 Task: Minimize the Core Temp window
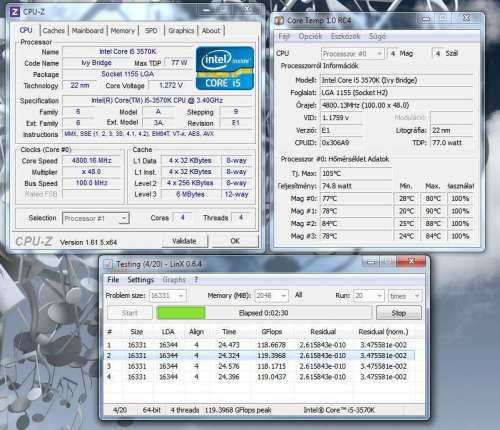coord(426,19)
